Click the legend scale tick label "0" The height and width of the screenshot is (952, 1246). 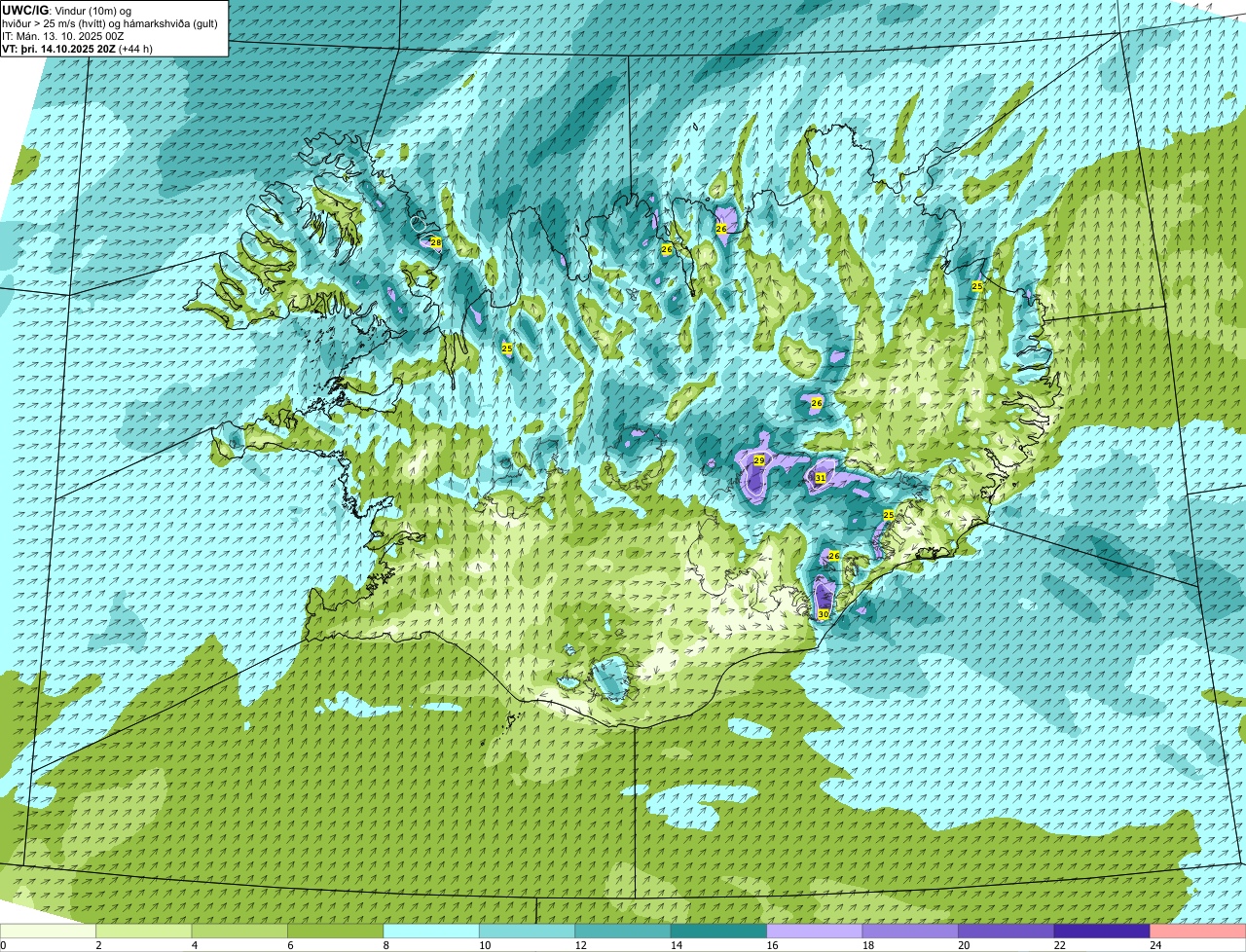click(x=3, y=944)
